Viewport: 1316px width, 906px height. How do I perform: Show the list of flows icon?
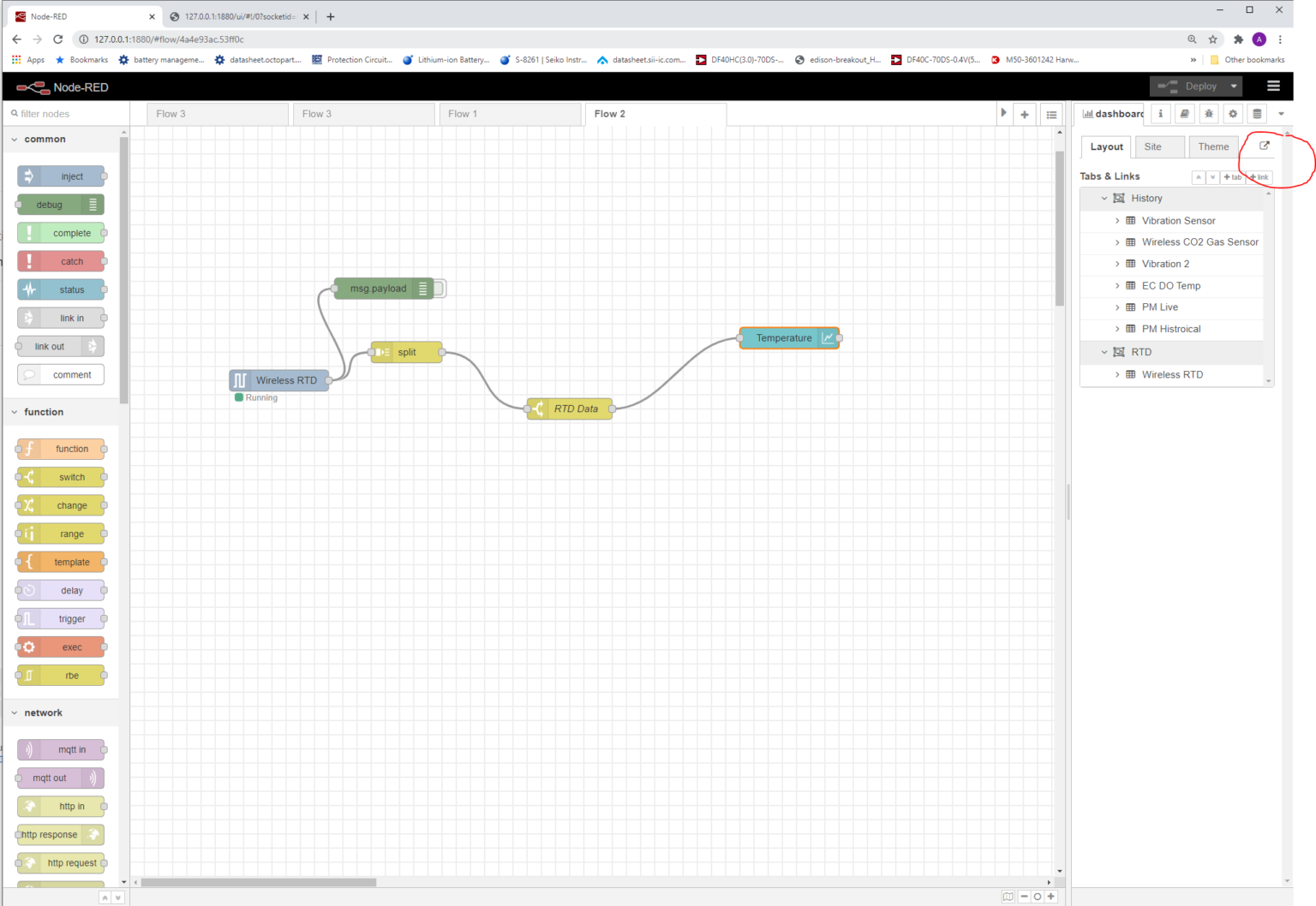pyautogui.click(x=1051, y=114)
